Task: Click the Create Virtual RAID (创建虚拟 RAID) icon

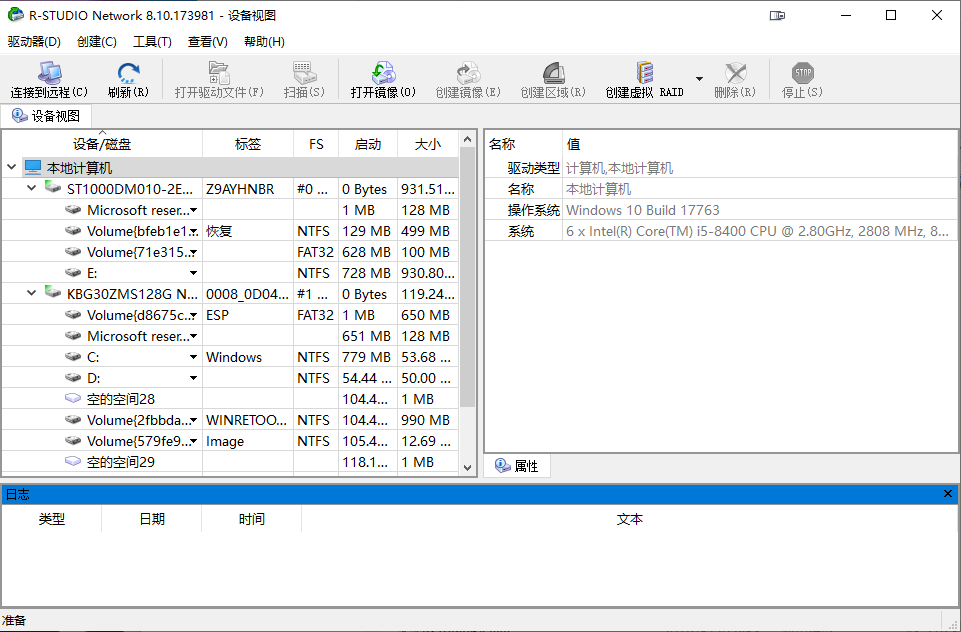Action: coord(644,73)
